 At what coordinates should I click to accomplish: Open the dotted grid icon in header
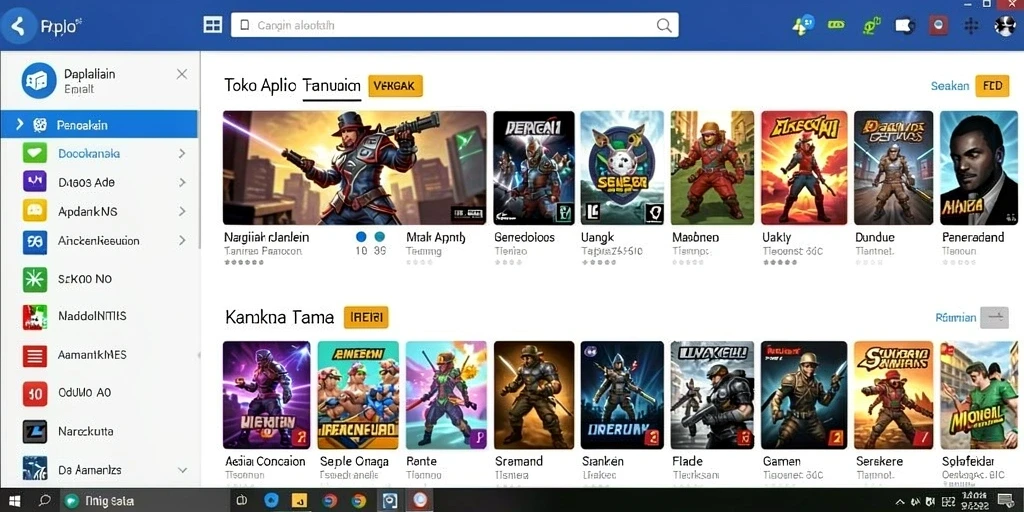pos(971,25)
